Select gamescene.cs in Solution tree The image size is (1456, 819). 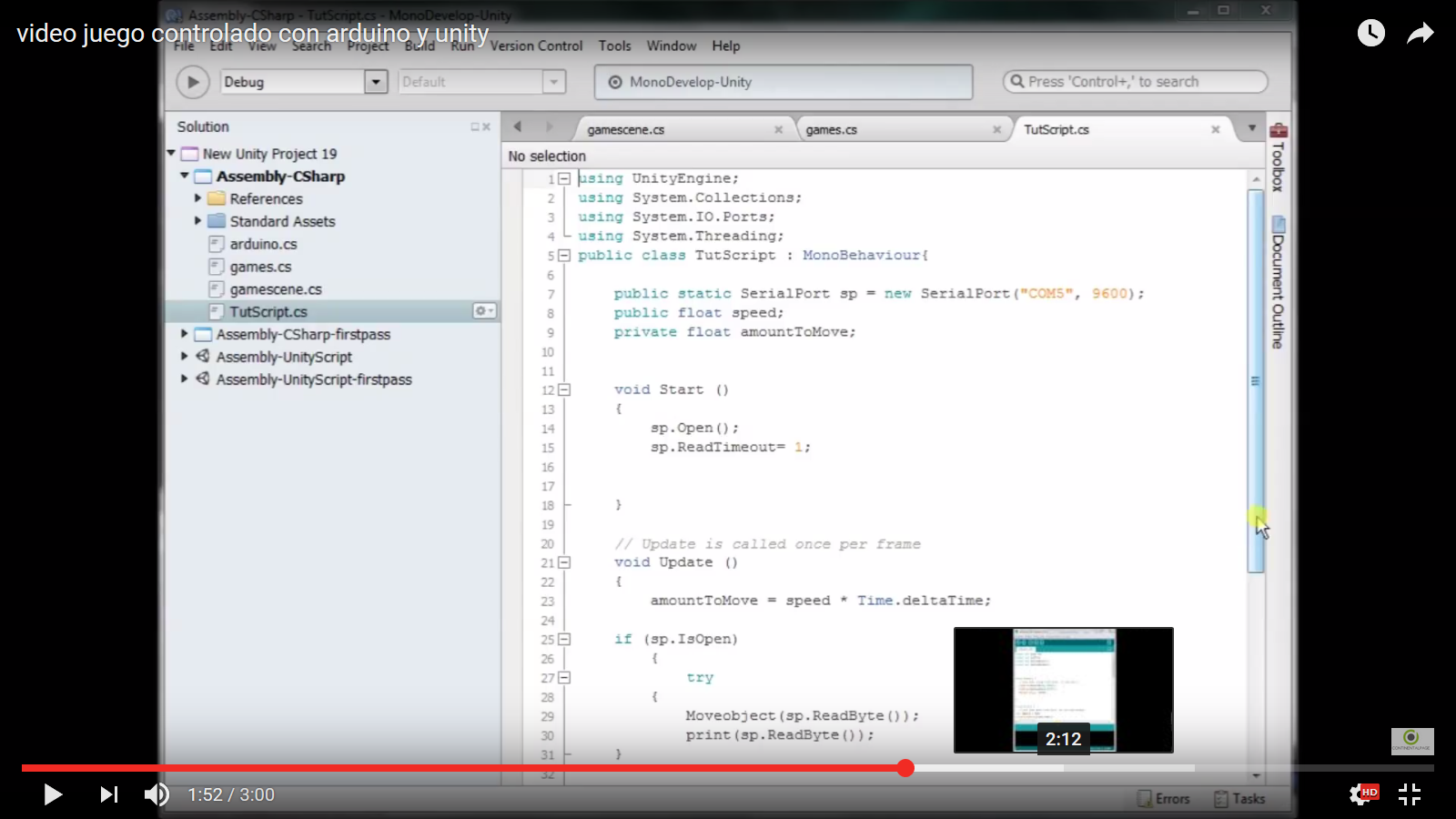click(276, 289)
